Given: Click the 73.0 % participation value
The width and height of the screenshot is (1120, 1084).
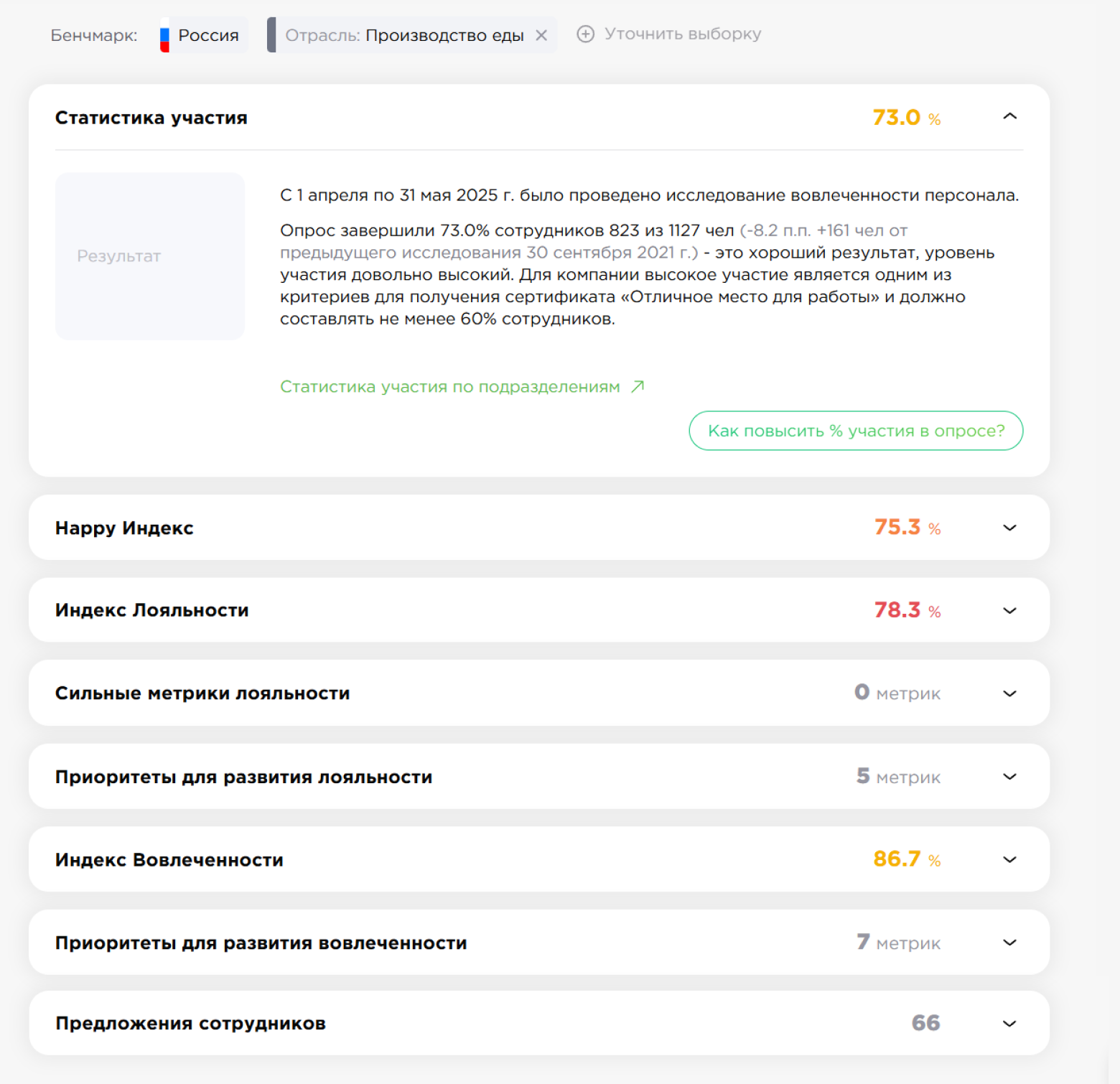Looking at the screenshot, I should point(907,117).
